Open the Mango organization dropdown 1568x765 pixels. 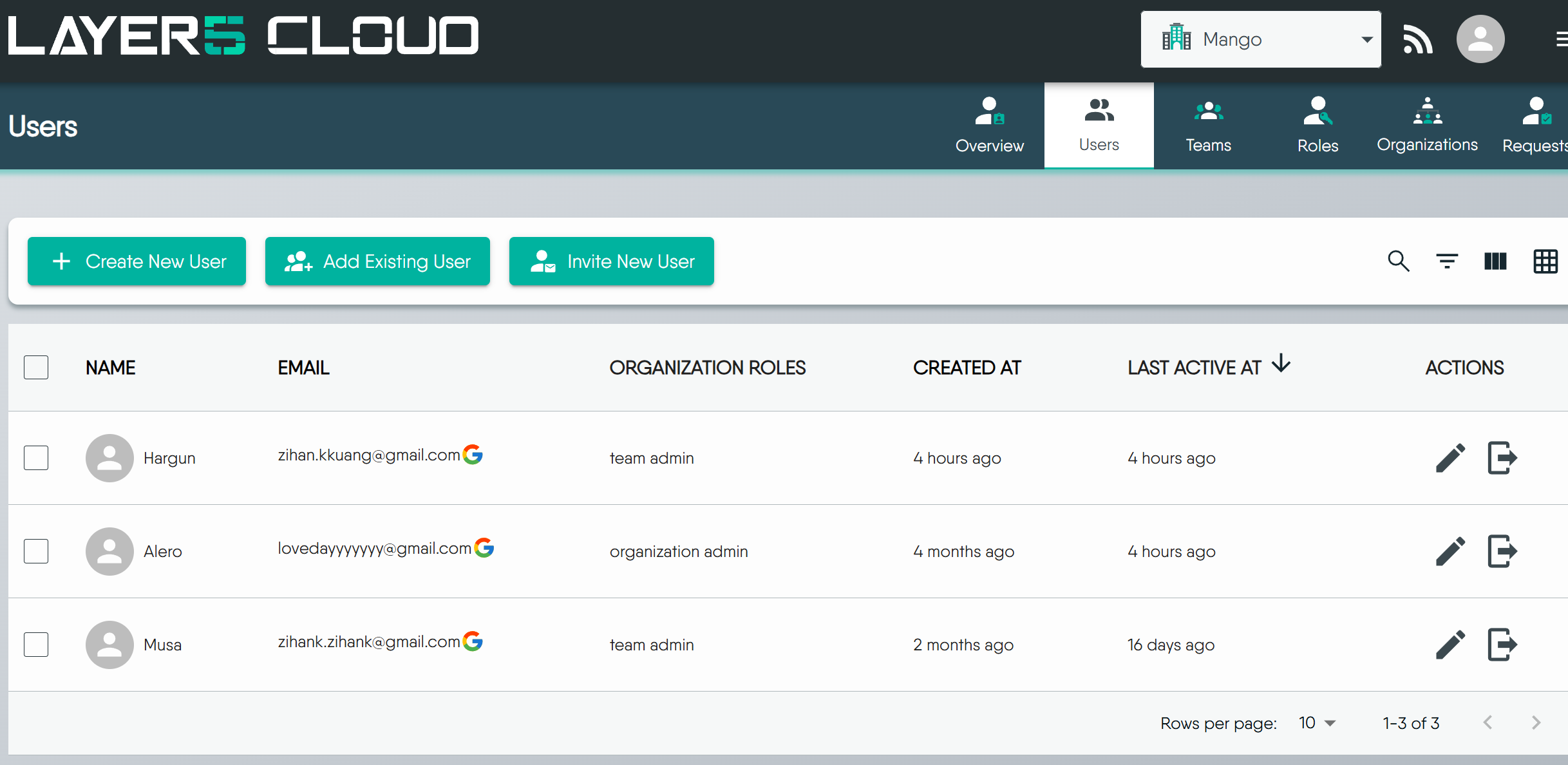pyautogui.click(x=1260, y=39)
